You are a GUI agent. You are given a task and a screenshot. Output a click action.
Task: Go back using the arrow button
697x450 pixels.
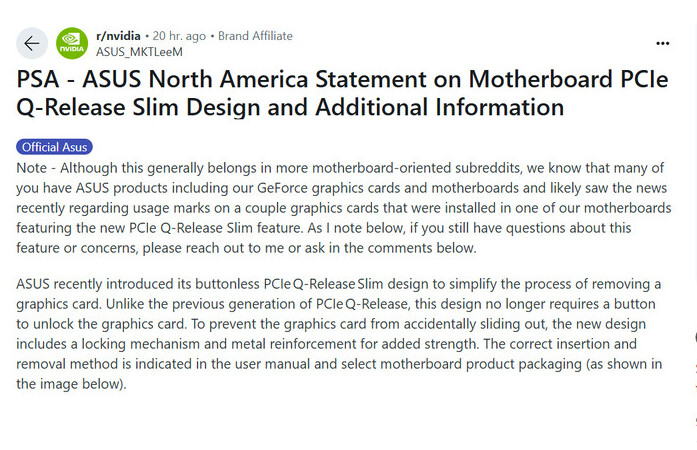point(32,44)
